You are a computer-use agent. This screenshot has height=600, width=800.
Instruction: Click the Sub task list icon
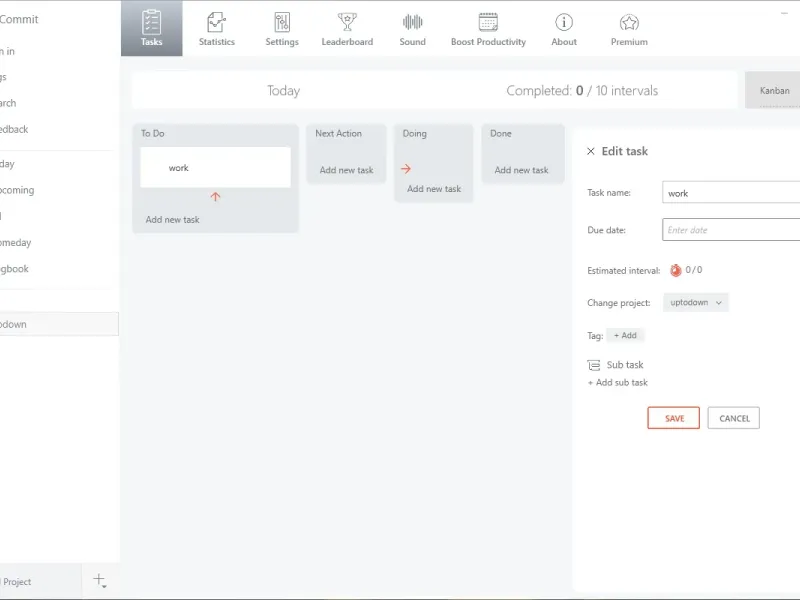tap(593, 365)
